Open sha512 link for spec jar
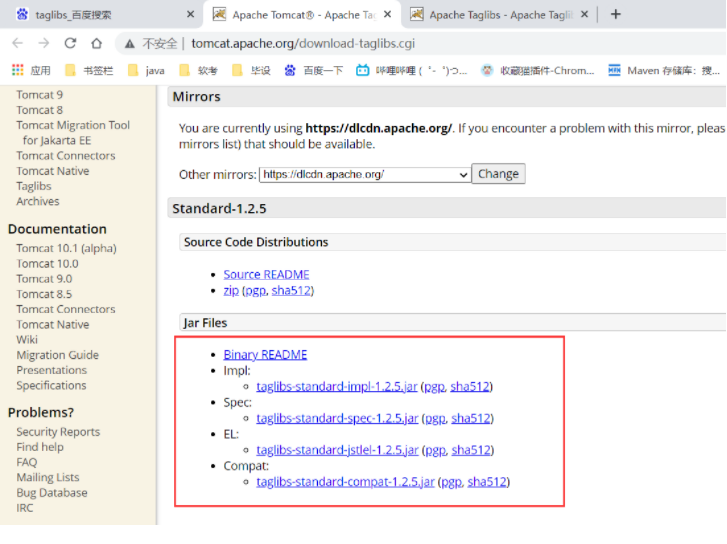 click(471, 418)
